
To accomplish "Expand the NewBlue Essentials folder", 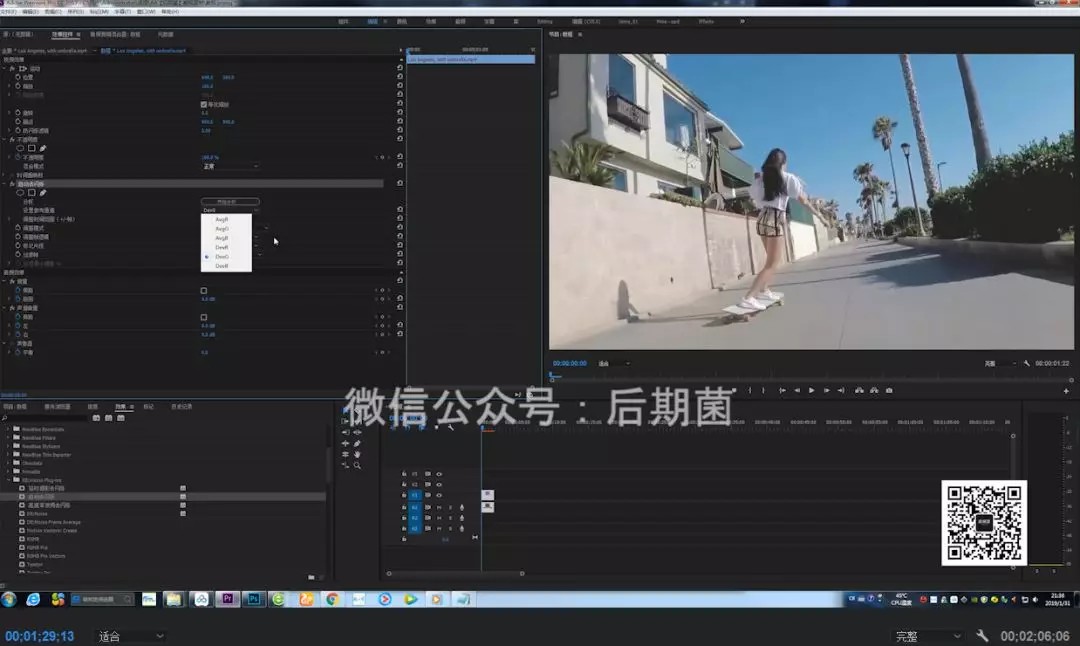I will [8, 429].
